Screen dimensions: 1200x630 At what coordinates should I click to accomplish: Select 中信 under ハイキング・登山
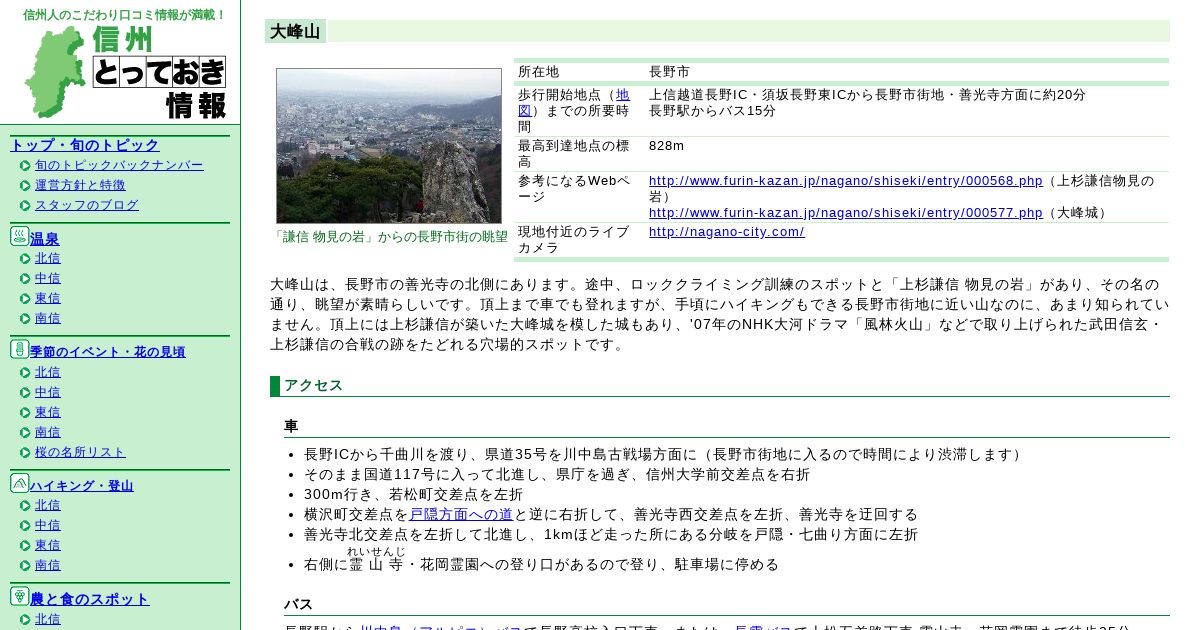[48, 525]
